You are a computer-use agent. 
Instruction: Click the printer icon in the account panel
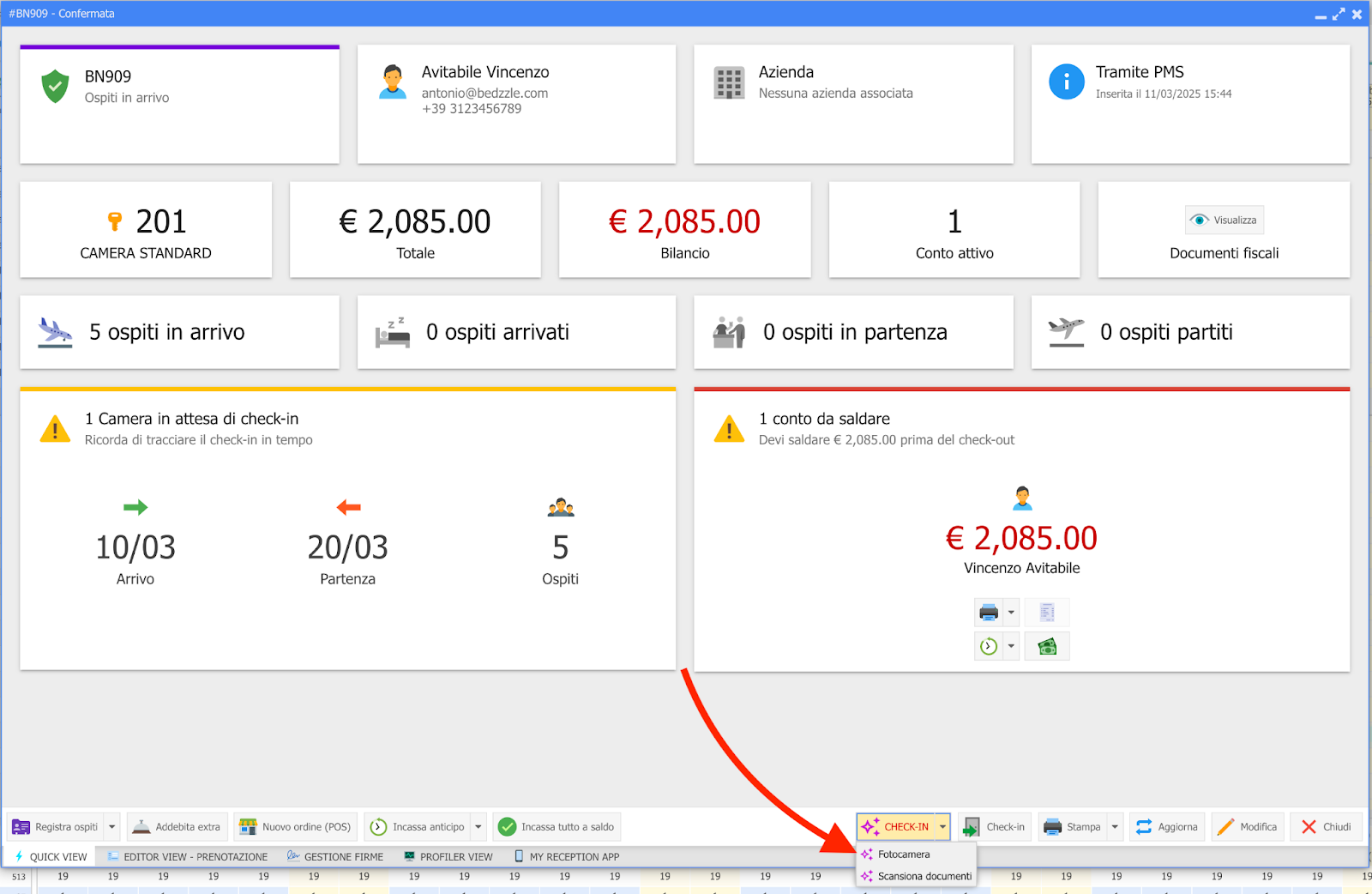(989, 613)
